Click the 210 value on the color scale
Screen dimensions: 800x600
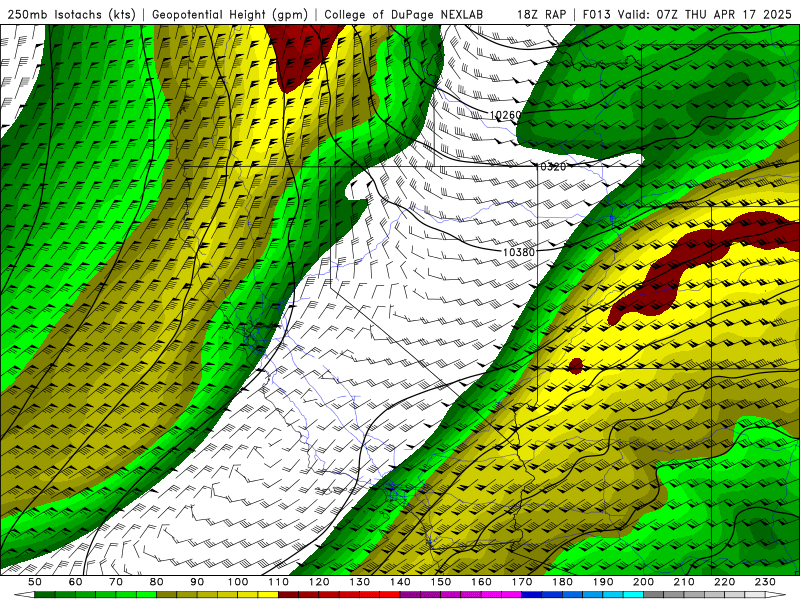[684, 582]
